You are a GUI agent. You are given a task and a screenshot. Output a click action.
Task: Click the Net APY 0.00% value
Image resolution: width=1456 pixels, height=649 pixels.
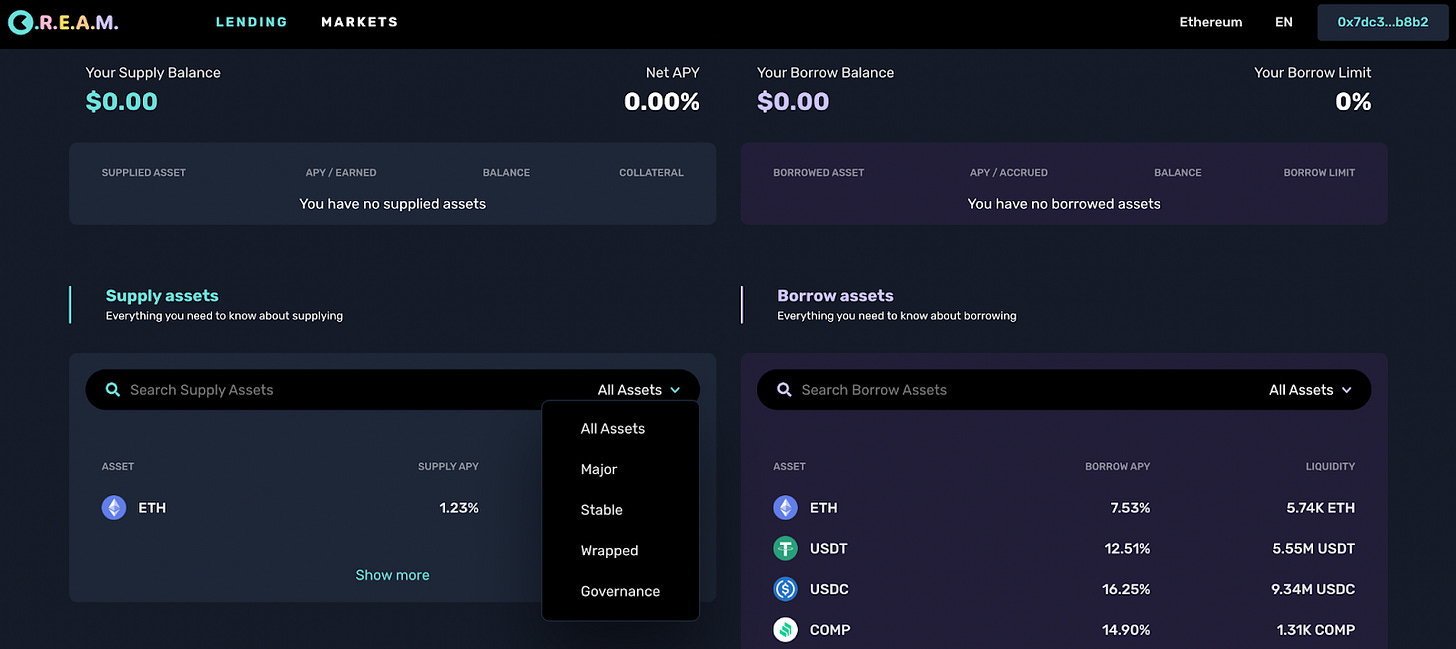(x=662, y=101)
